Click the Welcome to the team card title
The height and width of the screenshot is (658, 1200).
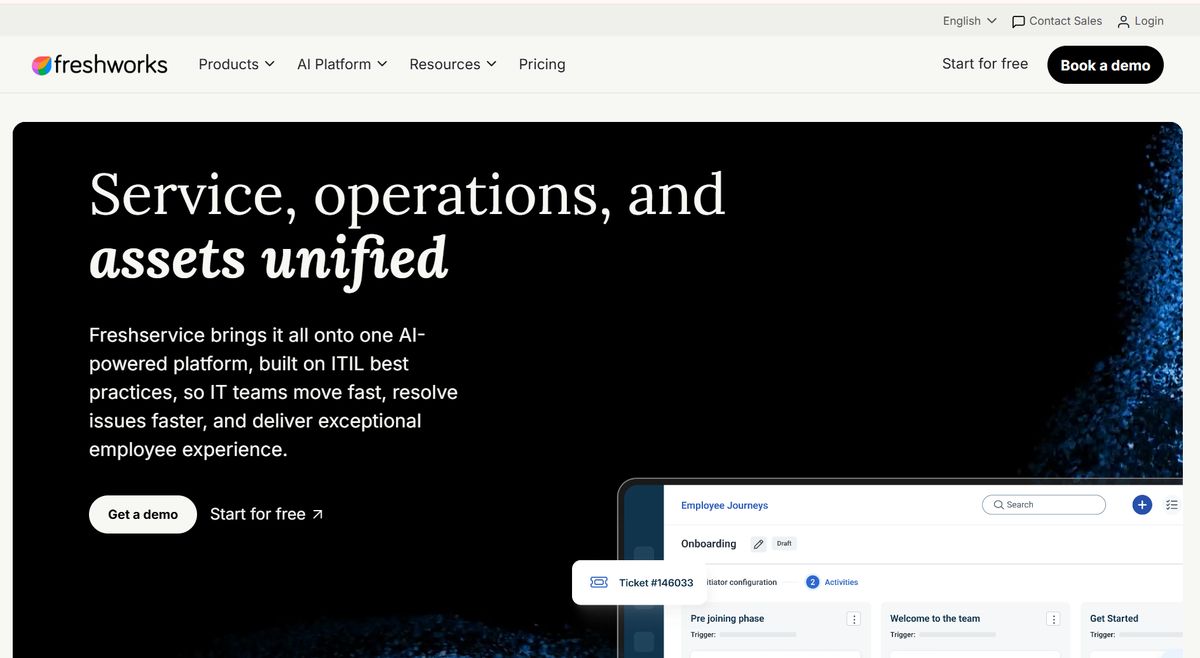[935, 619]
